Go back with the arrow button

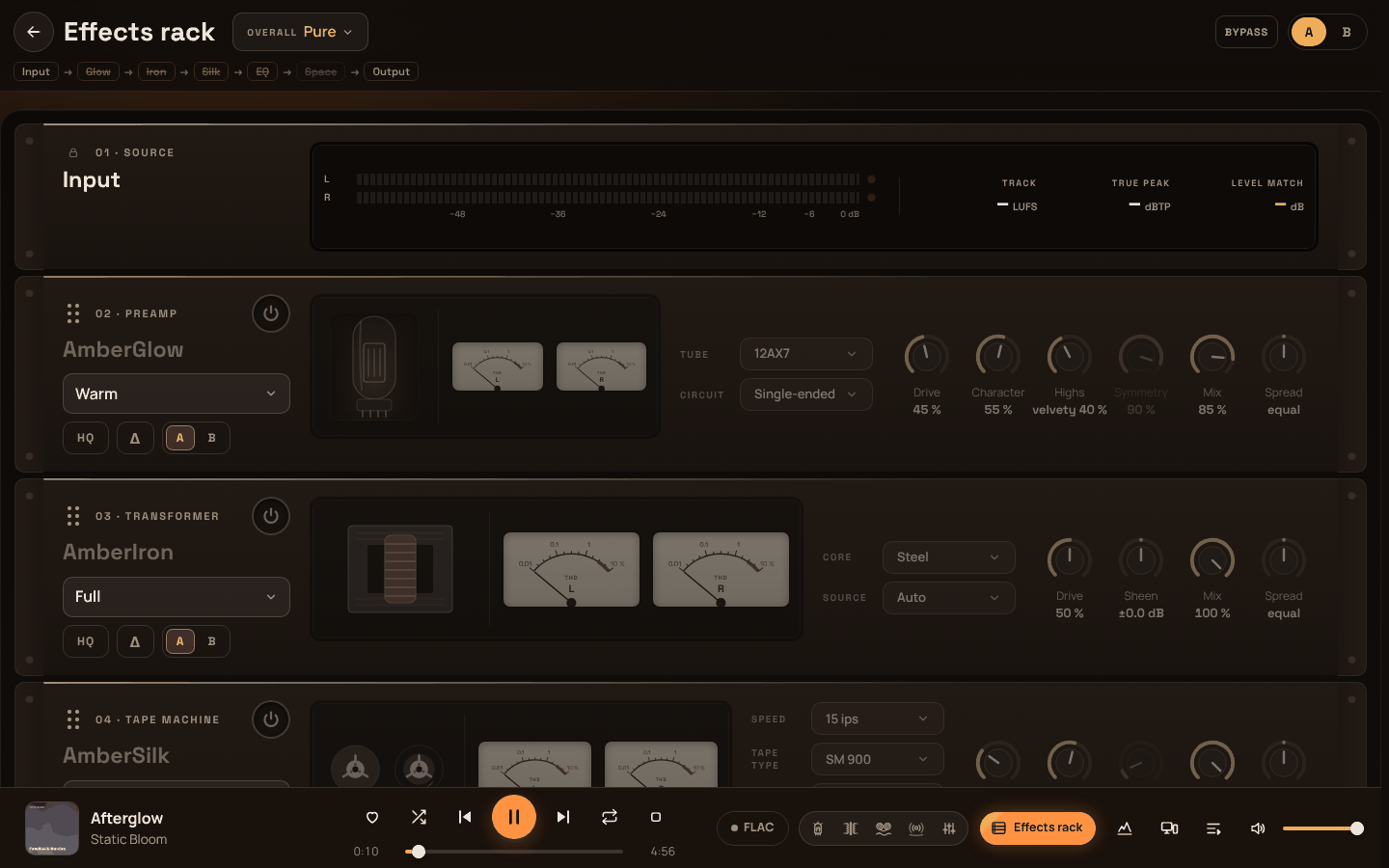34,32
